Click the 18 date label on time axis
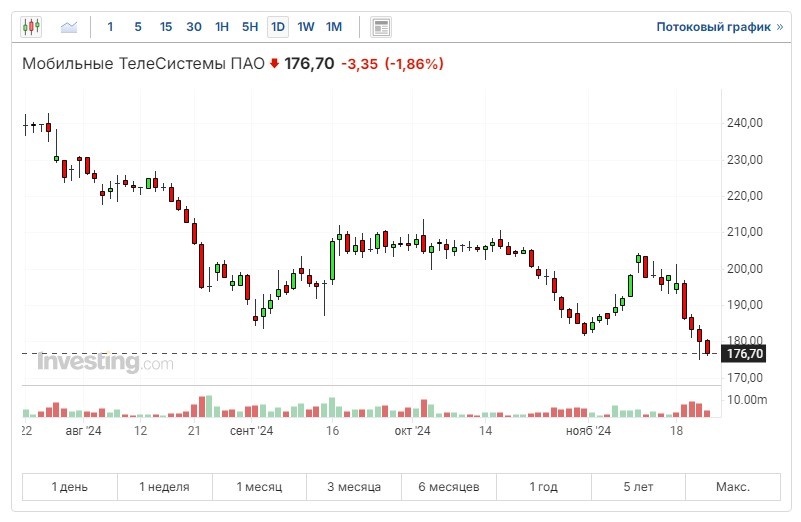The height and width of the screenshot is (522, 801). click(676, 431)
